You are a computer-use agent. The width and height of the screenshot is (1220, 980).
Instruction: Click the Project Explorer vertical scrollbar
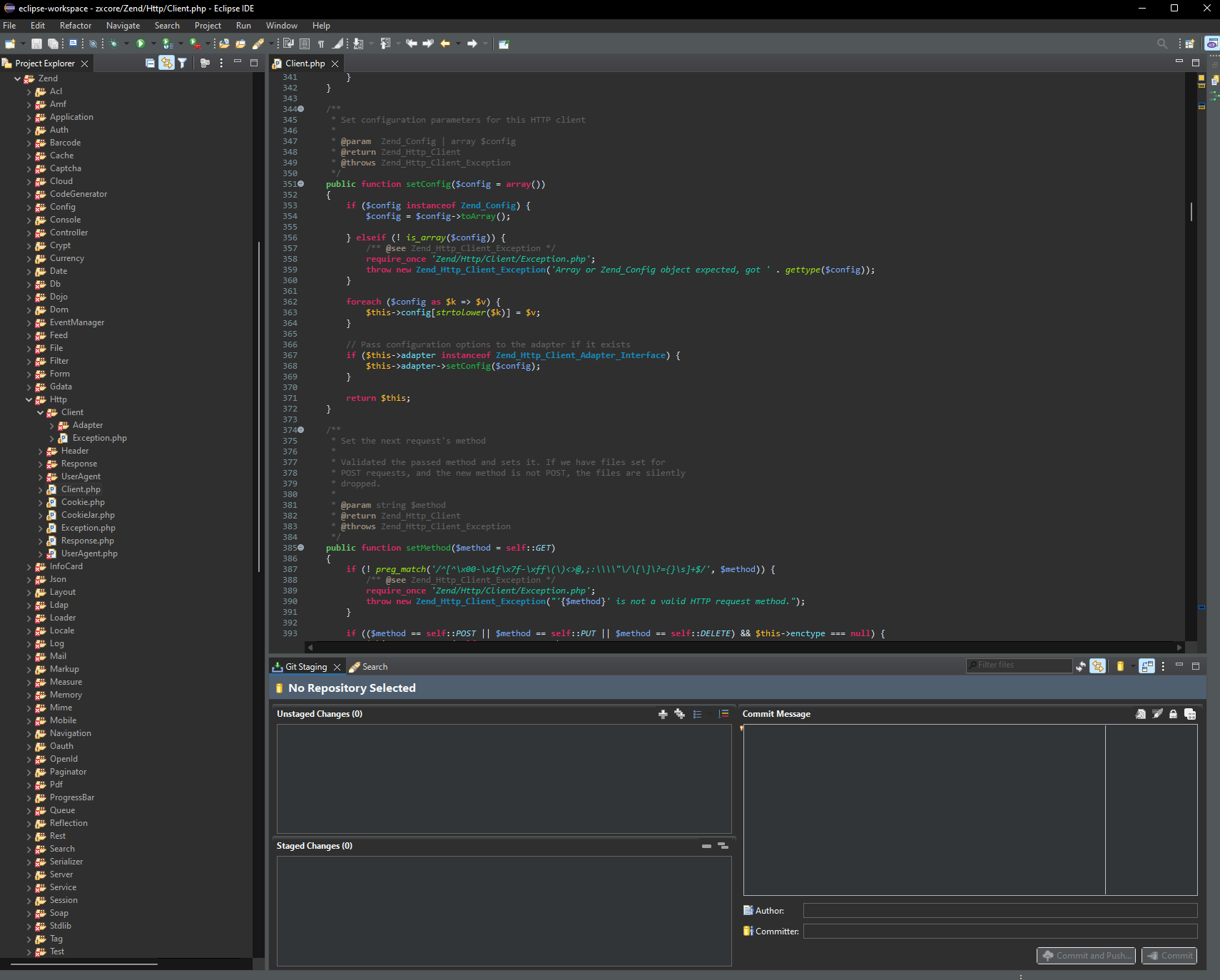click(x=258, y=407)
